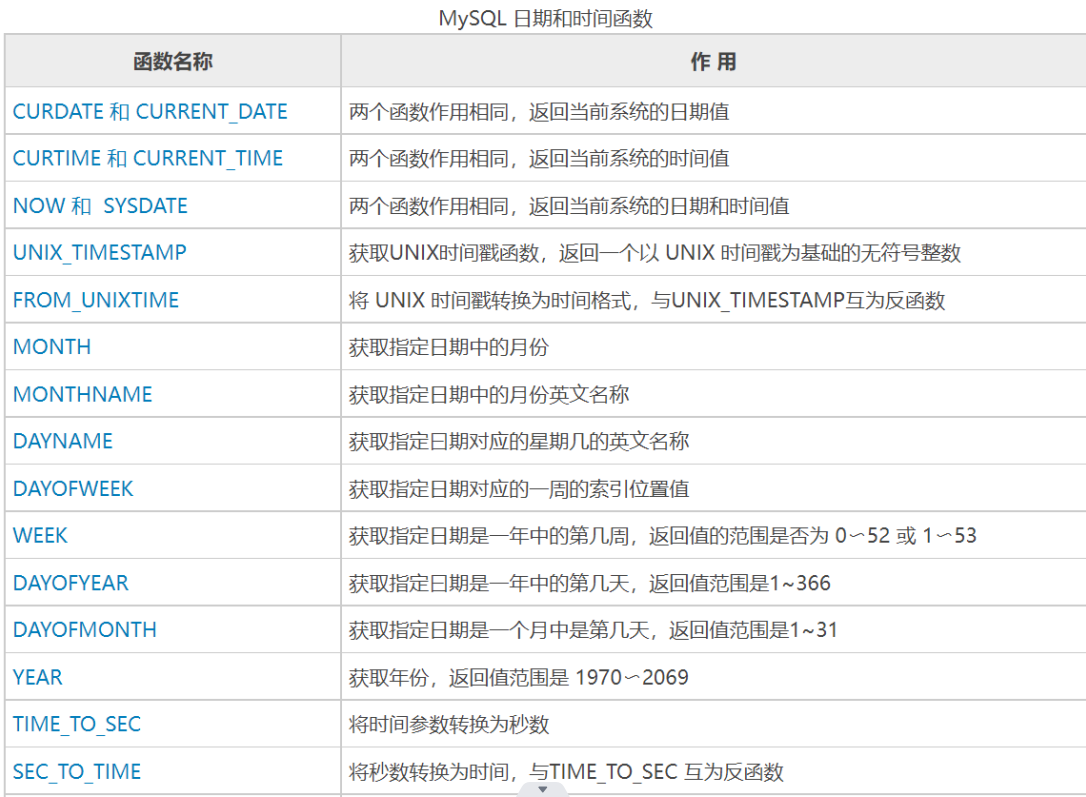The height and width of the screenshot is (797, 1086).
Task: Click the description 获取指定日期中的月份
Action: 449,347
